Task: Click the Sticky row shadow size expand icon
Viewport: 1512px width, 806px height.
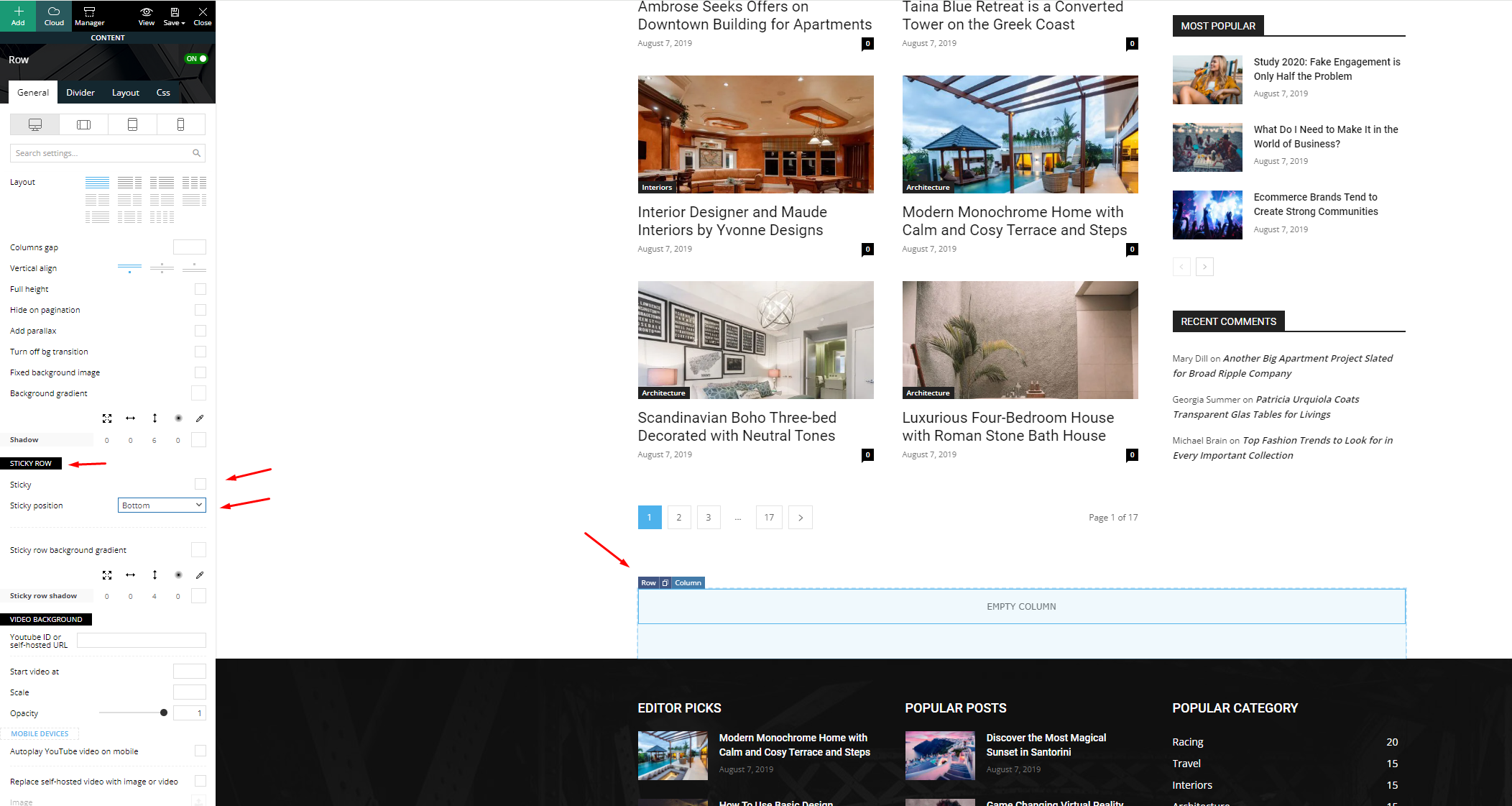Action: (x=107, y=575)
